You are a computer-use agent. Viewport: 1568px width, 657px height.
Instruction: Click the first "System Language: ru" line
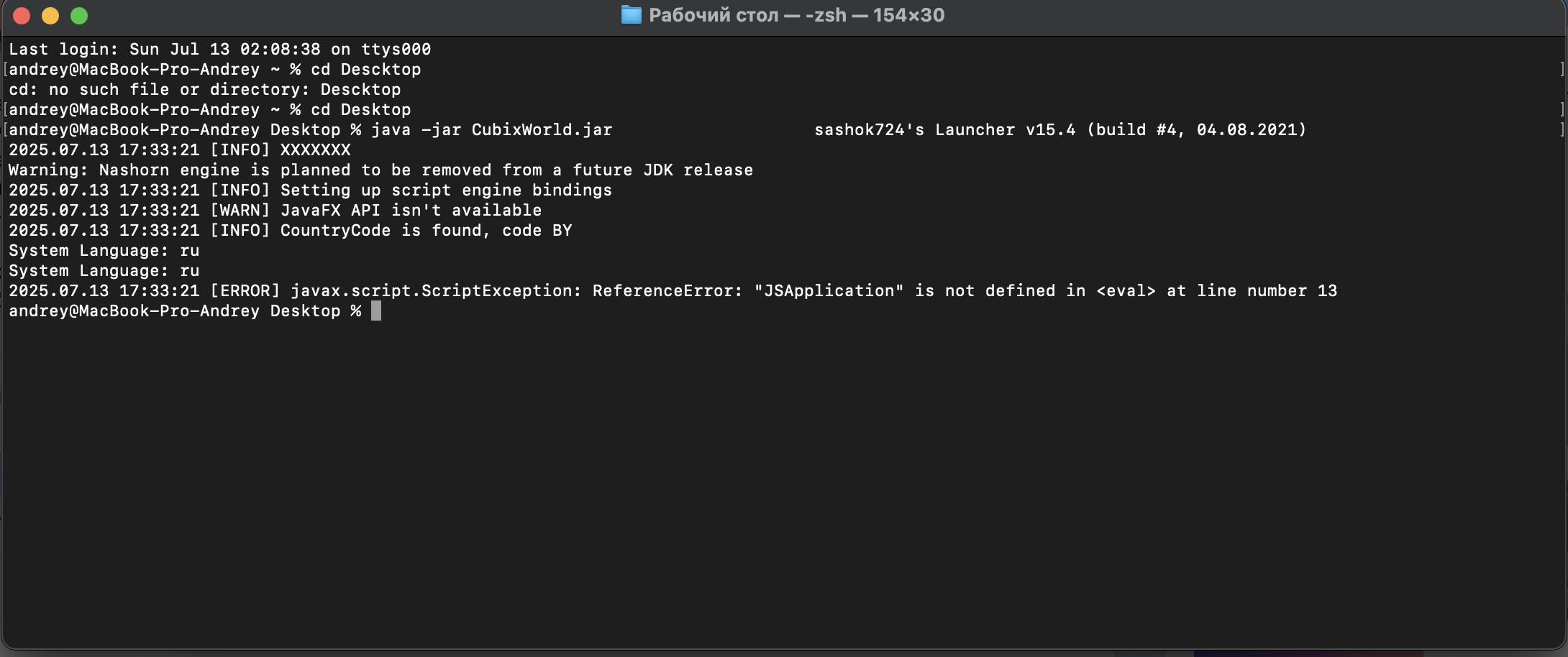tap(104, 251)
